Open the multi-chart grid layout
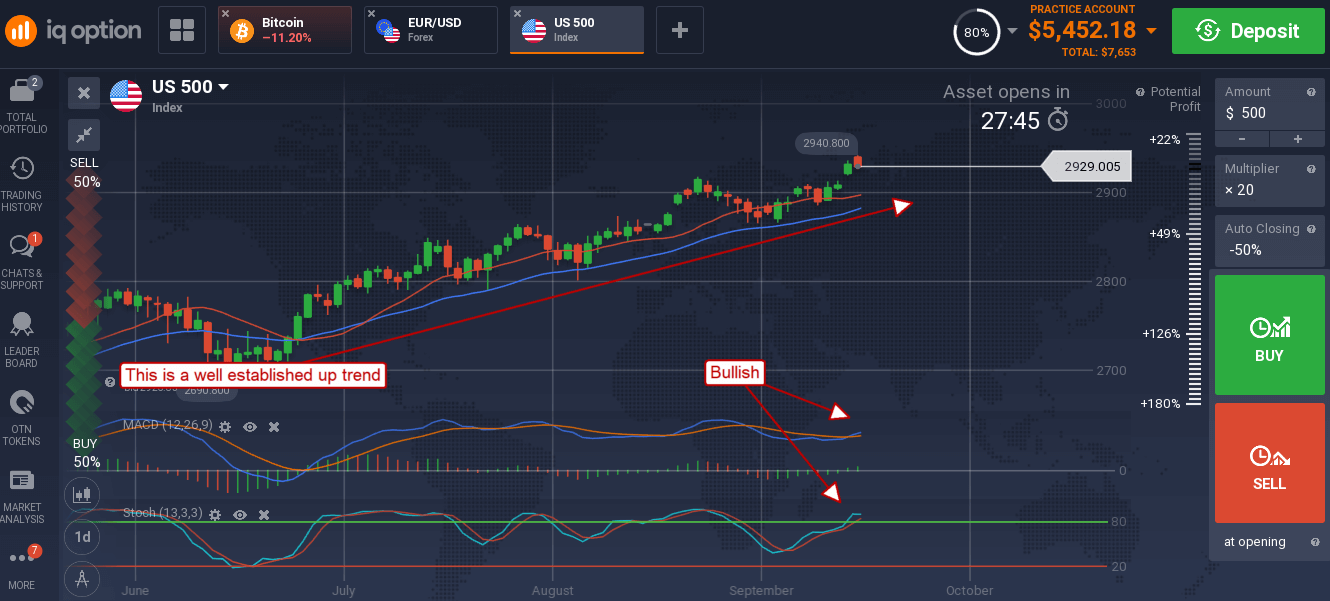Image resolution: width=1330 pixels, height=601 pixels. 182,30
